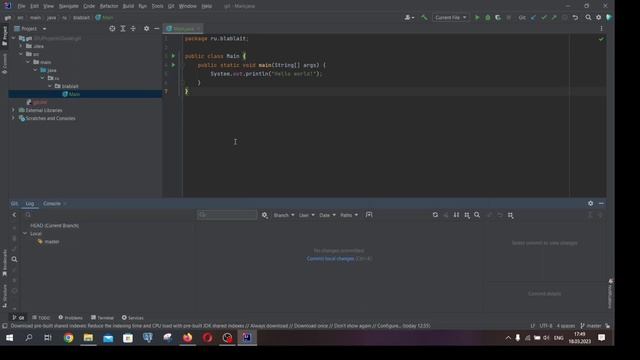Click the 4 spaces indent setting in the status bar
The image size is (640, 360).
[x=566, y=326]
